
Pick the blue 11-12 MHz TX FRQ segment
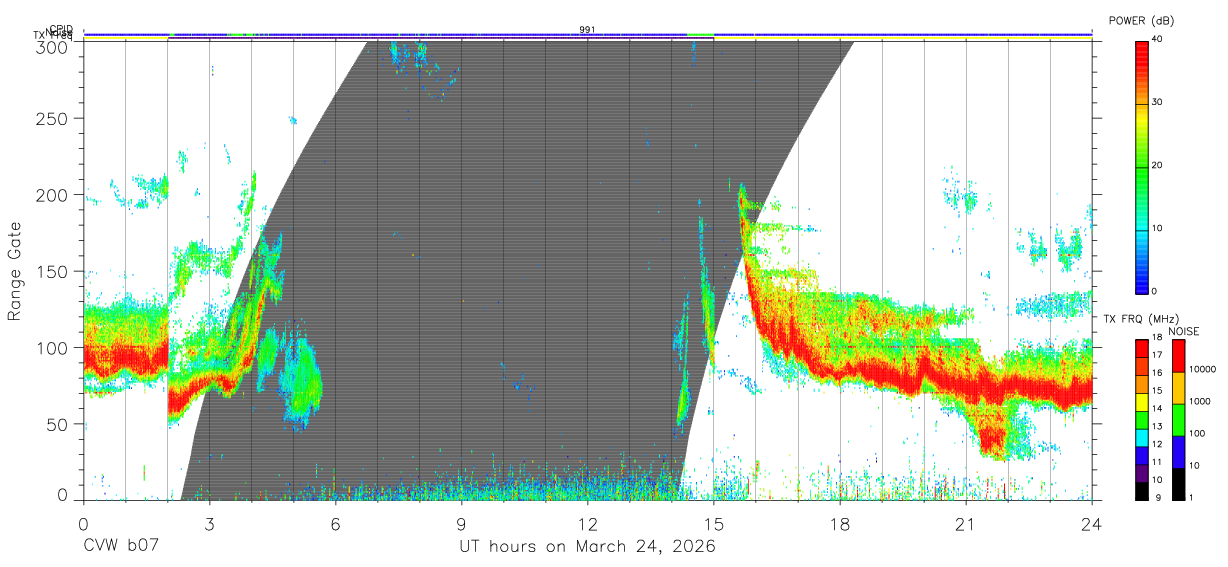1142,454
